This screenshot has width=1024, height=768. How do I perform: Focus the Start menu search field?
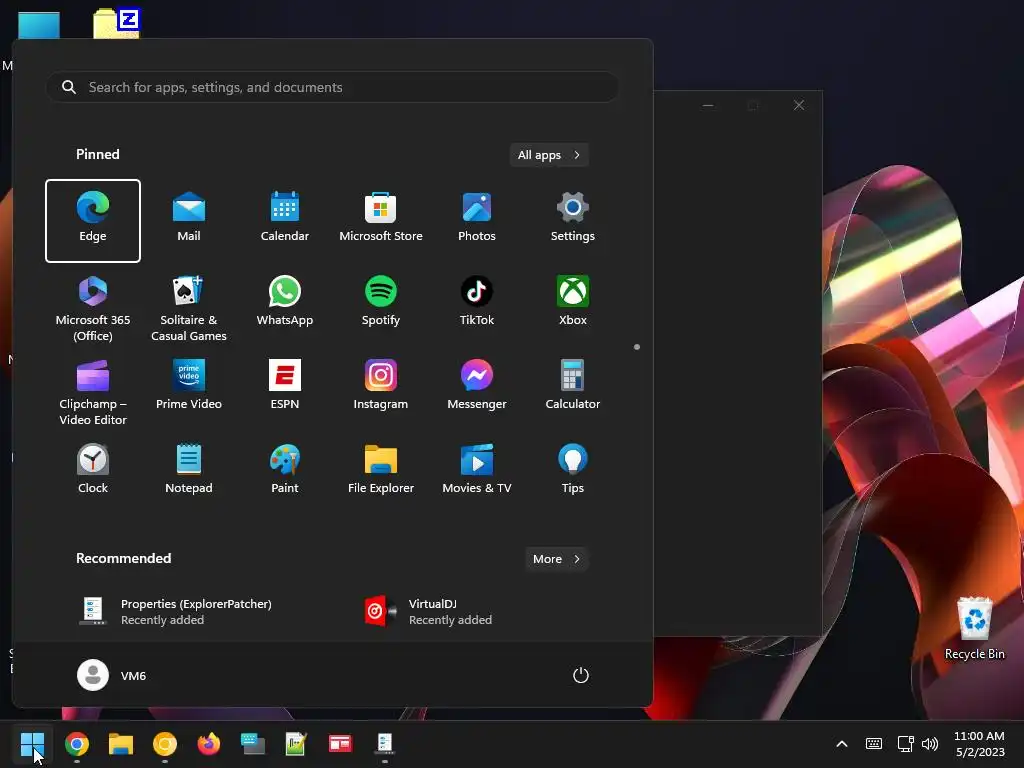point(332,87)
